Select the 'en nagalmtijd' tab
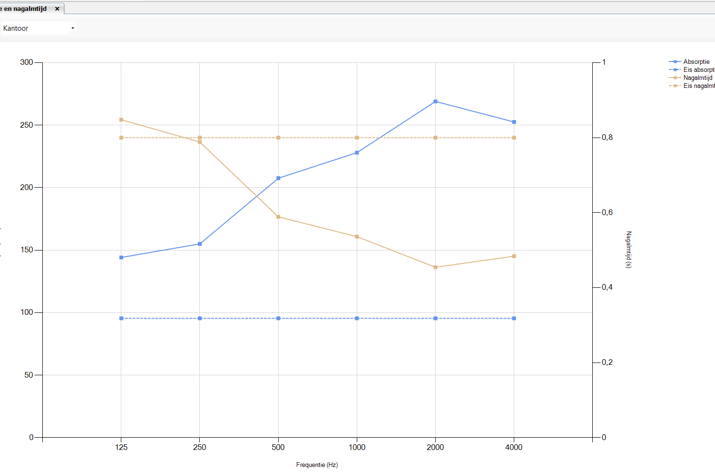Viewport: 715px width, 475px height. pos(25,8)
